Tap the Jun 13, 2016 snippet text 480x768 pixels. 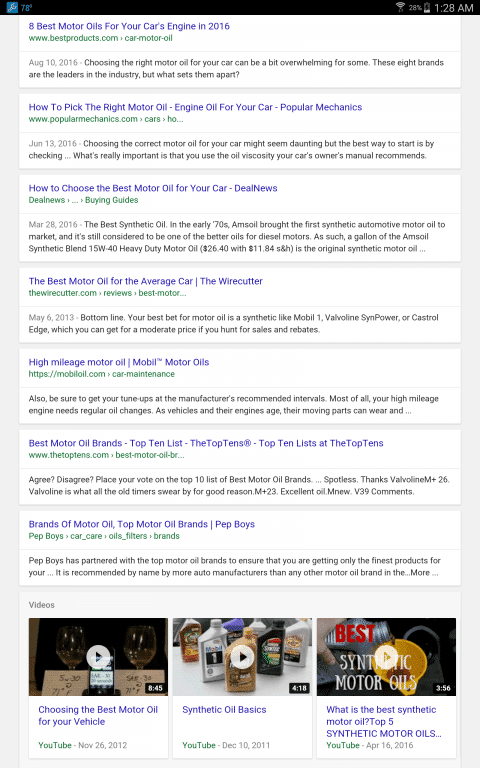coord(231,149)
